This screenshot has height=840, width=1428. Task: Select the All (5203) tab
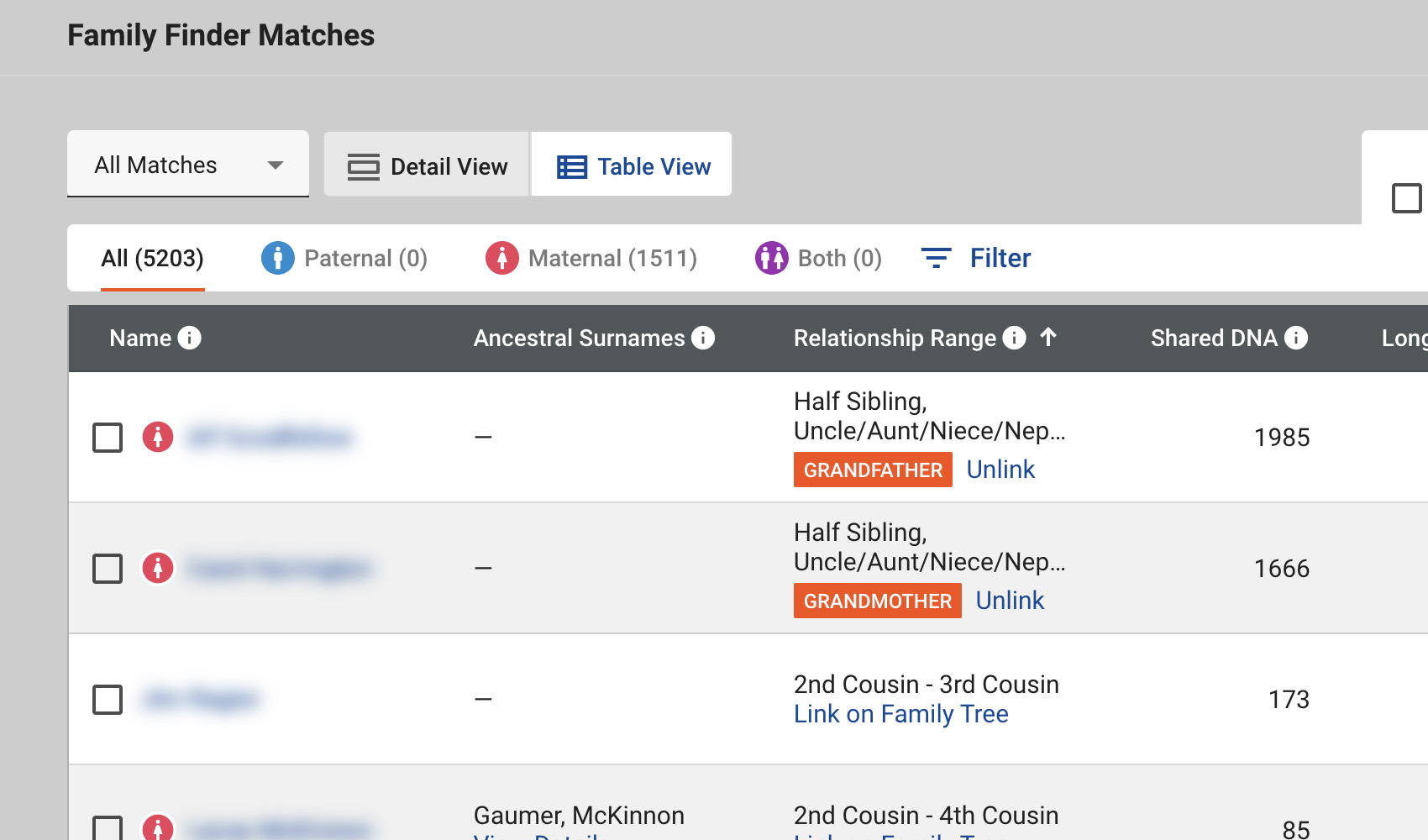point(152,258)
